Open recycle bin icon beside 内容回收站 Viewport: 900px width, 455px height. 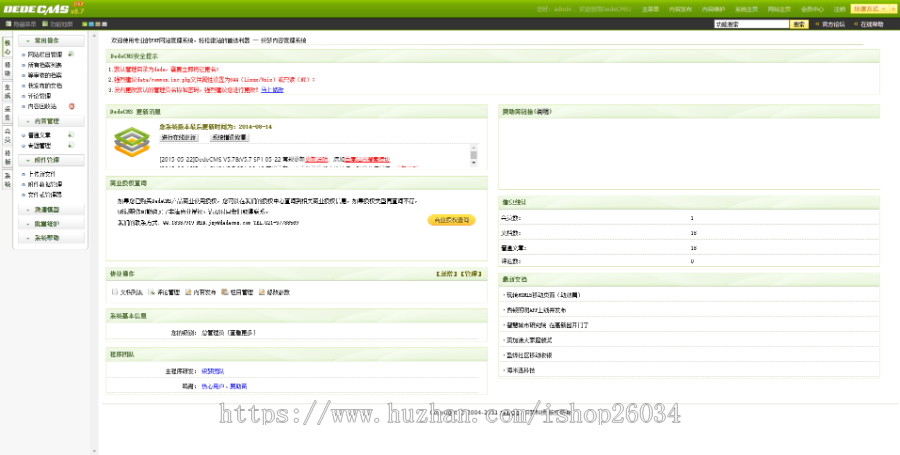[71, 105]
